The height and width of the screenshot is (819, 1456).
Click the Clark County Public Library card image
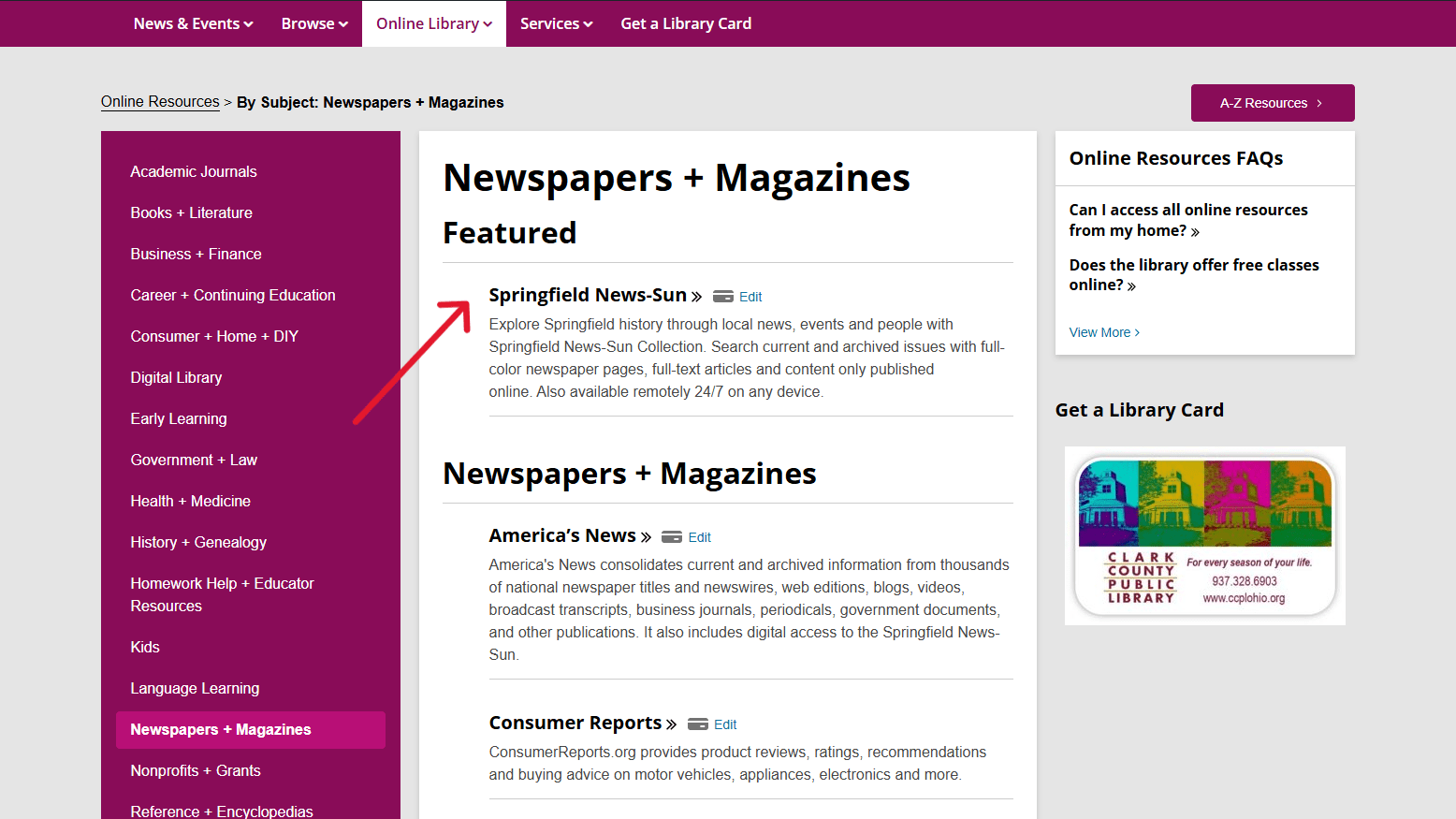pyautogui.click(x=1205, y=535)
